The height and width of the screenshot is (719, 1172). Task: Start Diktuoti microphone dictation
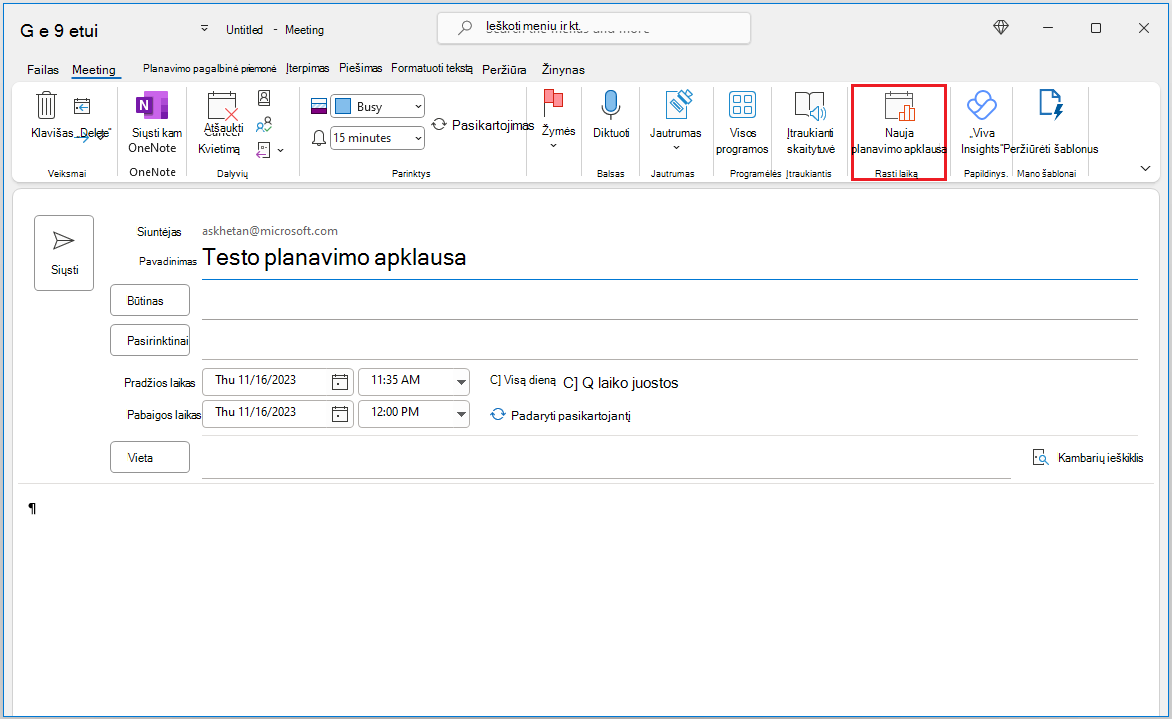pos(611,114)
